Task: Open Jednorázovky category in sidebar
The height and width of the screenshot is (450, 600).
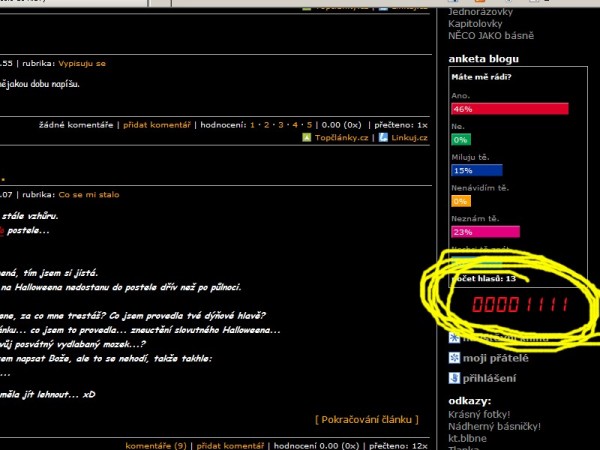Action: 480,12
